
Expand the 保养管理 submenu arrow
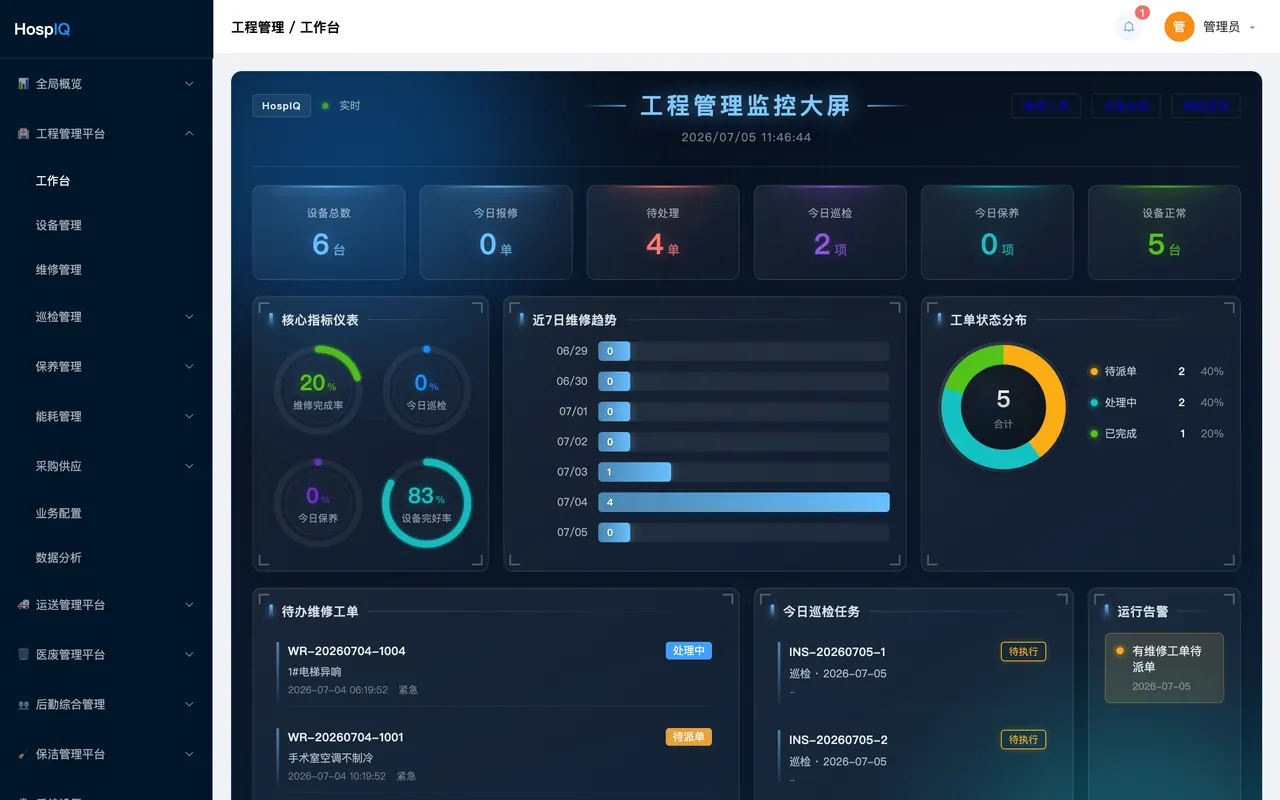point(190,367)
